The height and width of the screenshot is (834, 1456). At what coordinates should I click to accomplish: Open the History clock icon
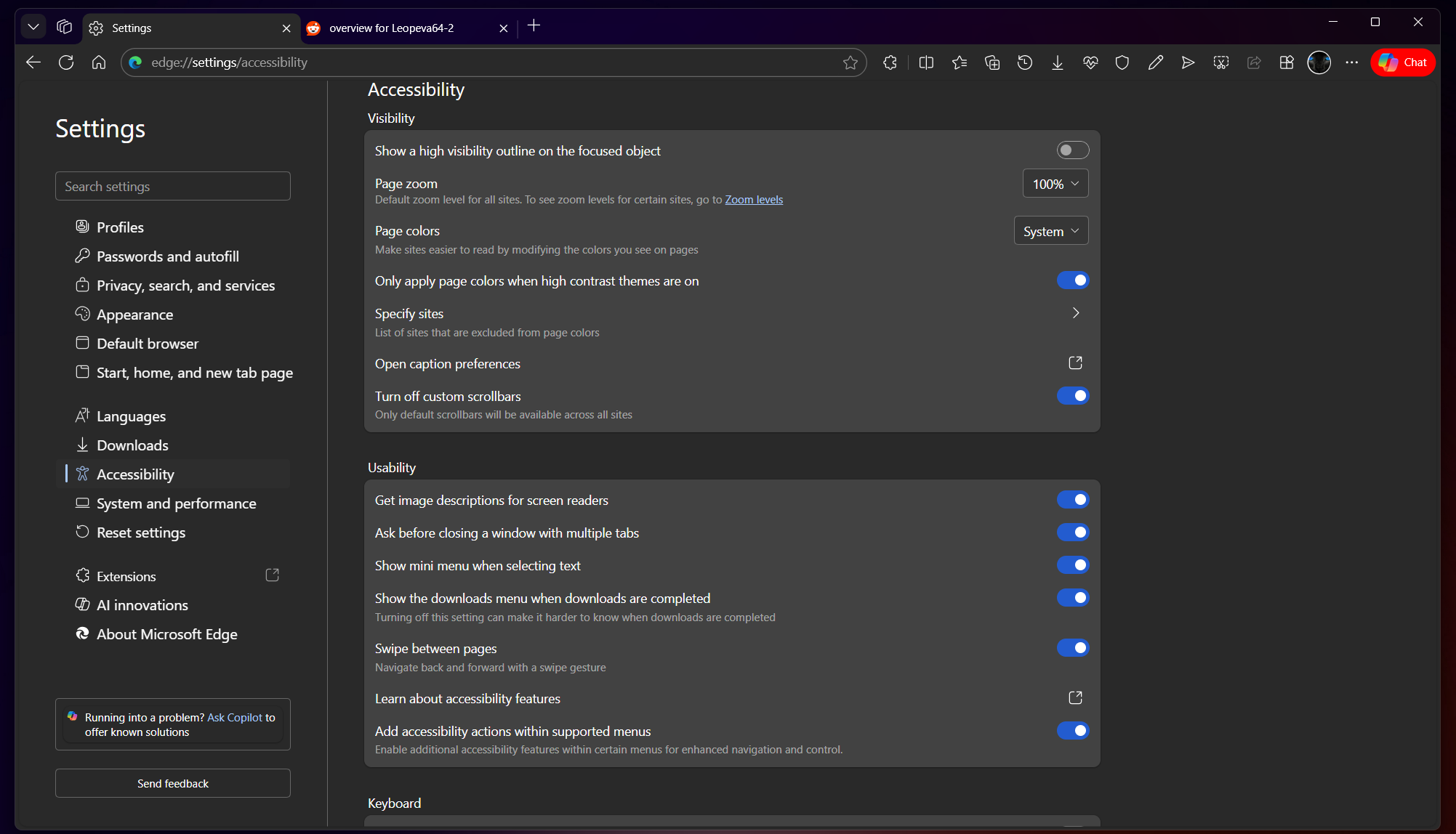pyautogui.click(x=1025, y=62)
